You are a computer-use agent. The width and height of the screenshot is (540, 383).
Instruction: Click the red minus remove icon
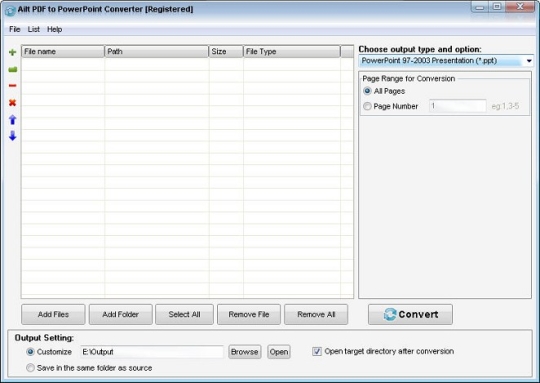click(x=12, y=85)
